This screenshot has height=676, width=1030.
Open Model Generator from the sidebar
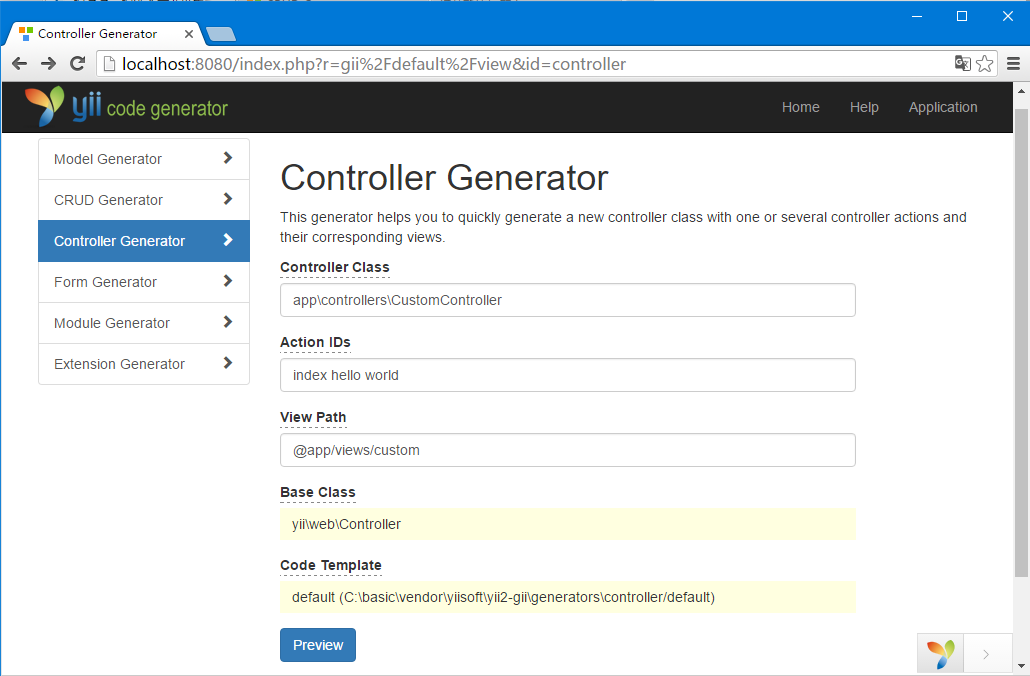coord(144,159)
